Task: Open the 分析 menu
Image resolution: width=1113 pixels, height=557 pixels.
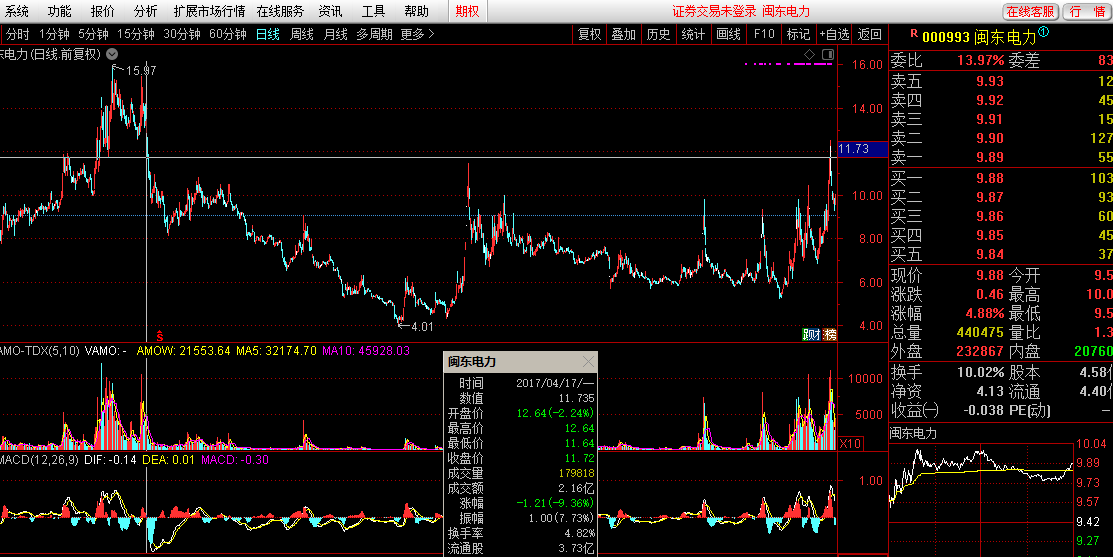Action: [x=146, y=11]
